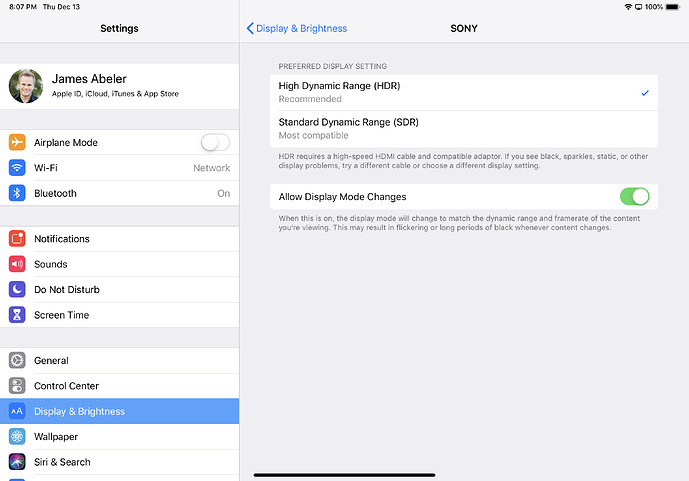Open Sounds settings
This screenshot has width=689, height=481.
pos(120,264)
